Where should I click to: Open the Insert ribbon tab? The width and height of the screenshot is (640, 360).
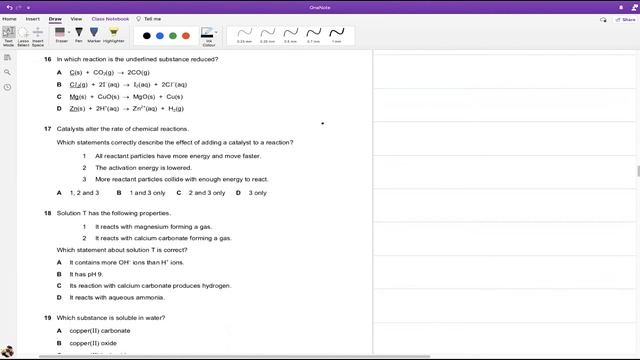click(33, 19)
